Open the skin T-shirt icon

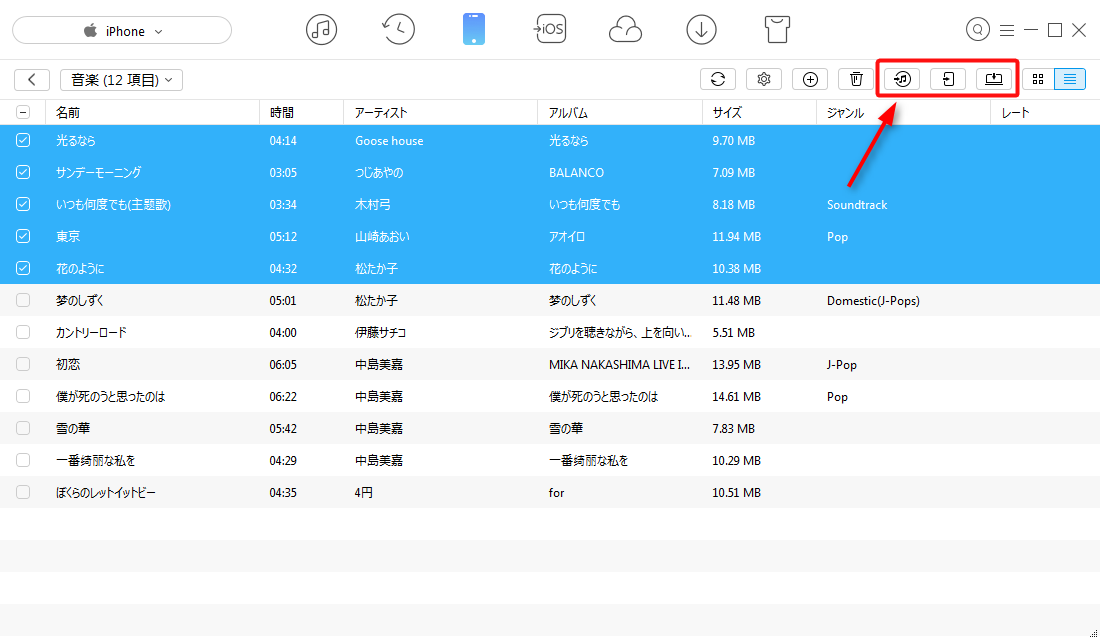click(777, 30)
